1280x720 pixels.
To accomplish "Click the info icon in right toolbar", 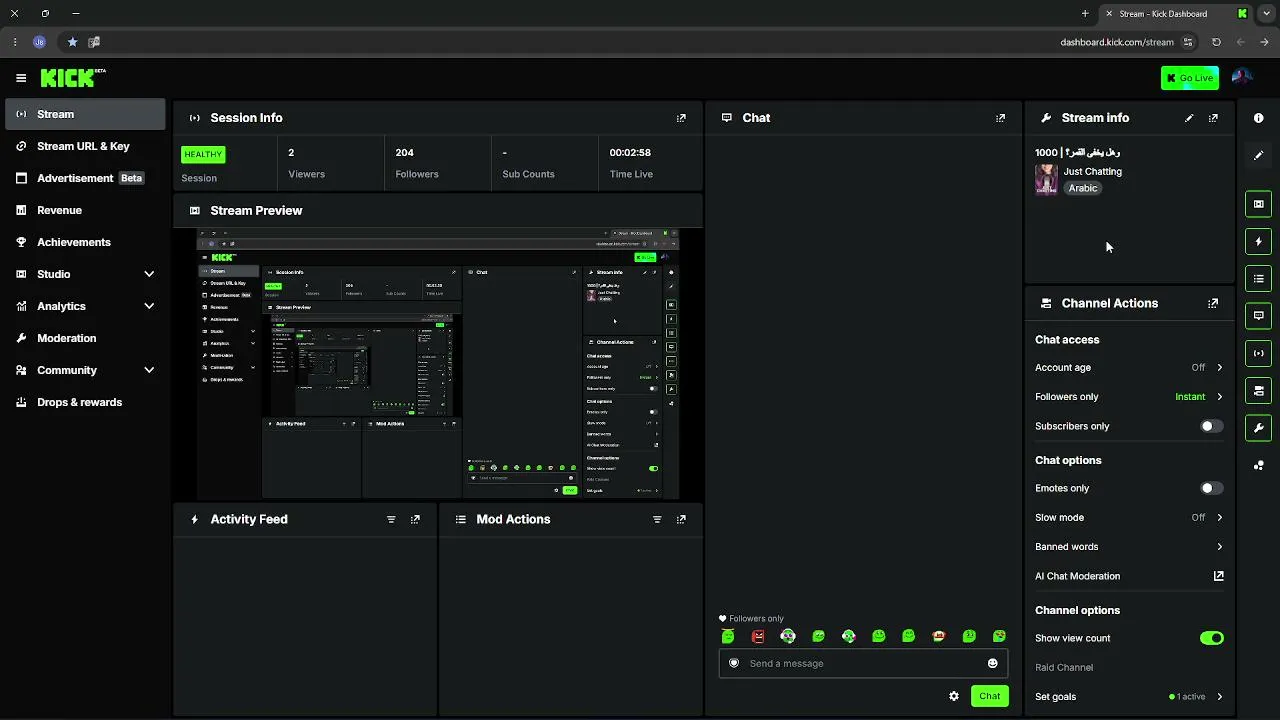I will [x=1259, y=118].
